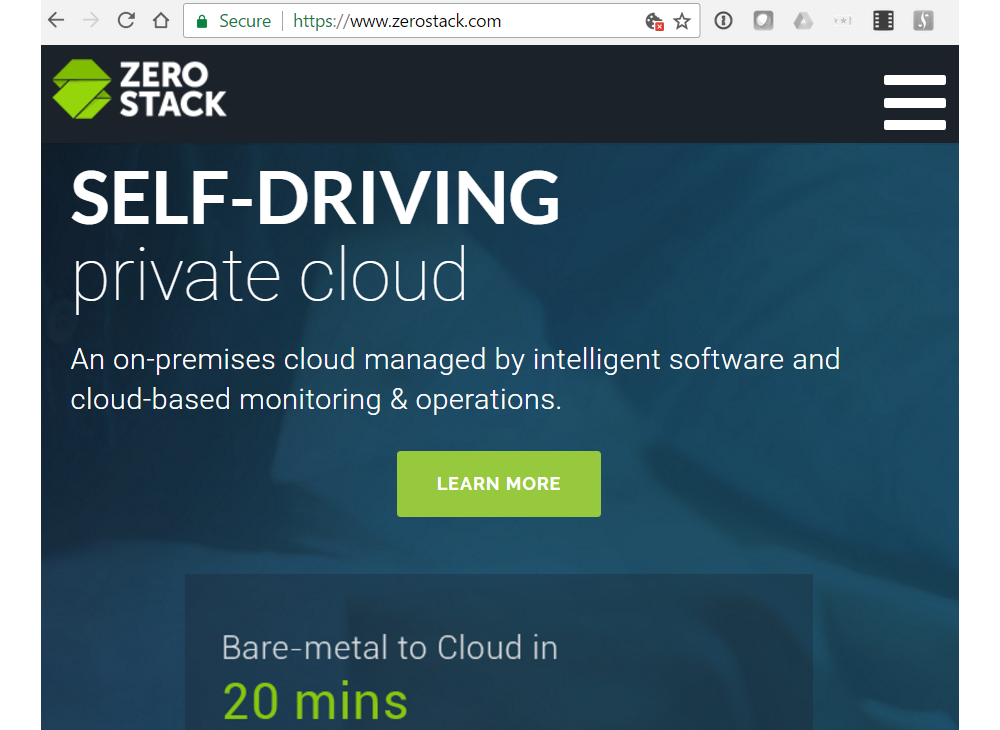Click the 'Secure' label in address bar
Image resolution: width=1000 pixels, height=730 pixels.
pyautogui.click(x=245, y=21)
